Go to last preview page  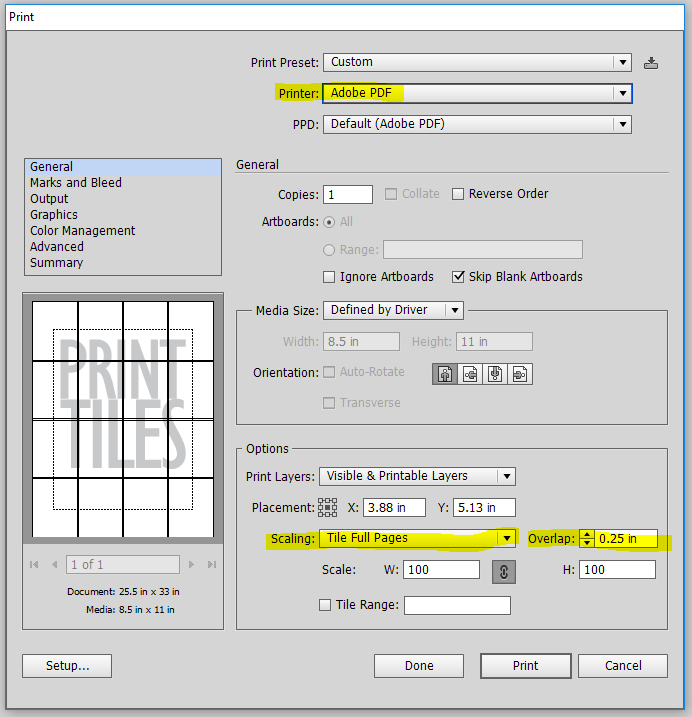[211, 565]
